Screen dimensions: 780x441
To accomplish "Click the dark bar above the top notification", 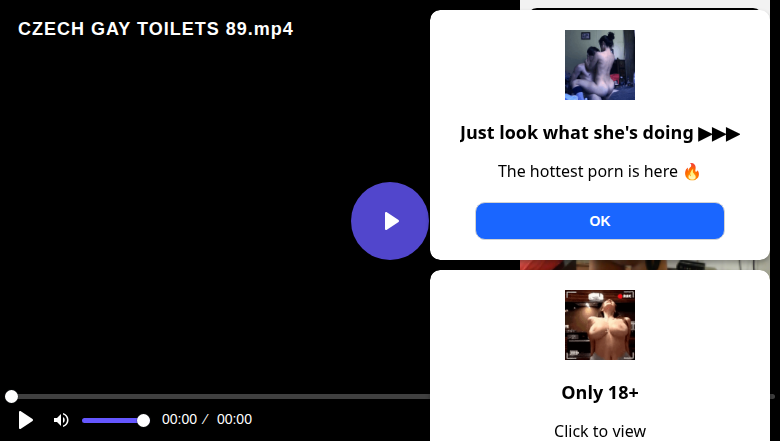I will [x=645, y=8].
